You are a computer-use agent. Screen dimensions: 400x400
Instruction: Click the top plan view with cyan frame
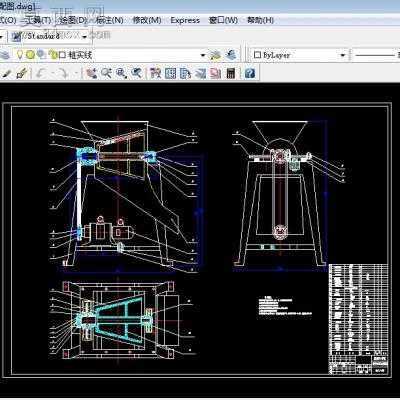pyautogui.click(x=122, y=320)
